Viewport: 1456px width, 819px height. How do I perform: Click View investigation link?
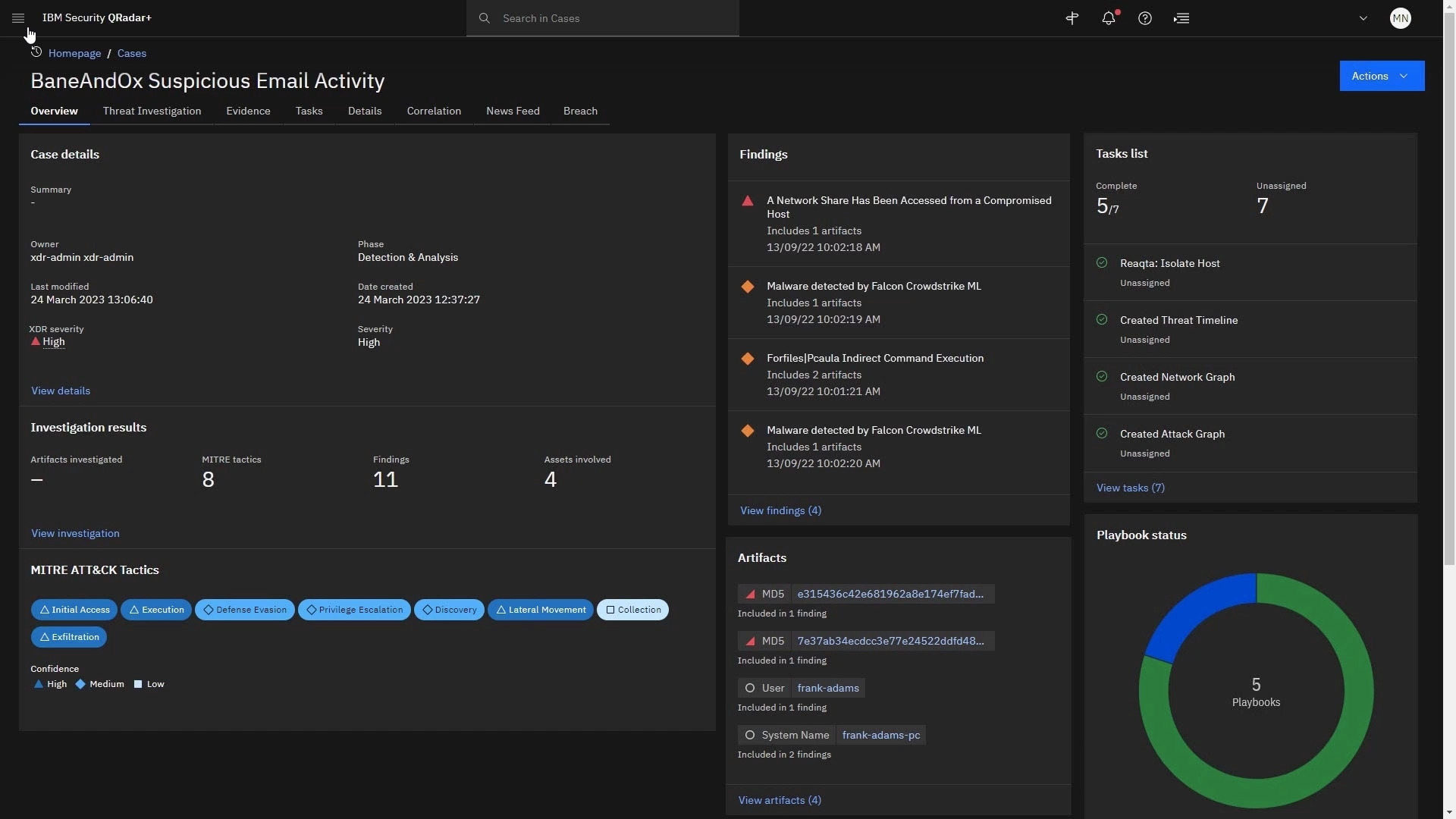tap(75, 533)
